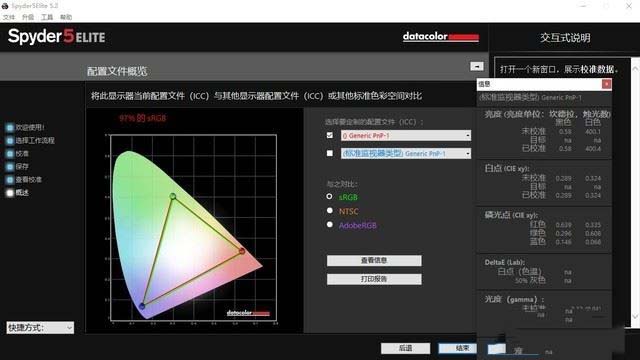Click the datacolor watermark inside chart
The width and height of the screenshot is (640, 360).
tap(248, 313)
